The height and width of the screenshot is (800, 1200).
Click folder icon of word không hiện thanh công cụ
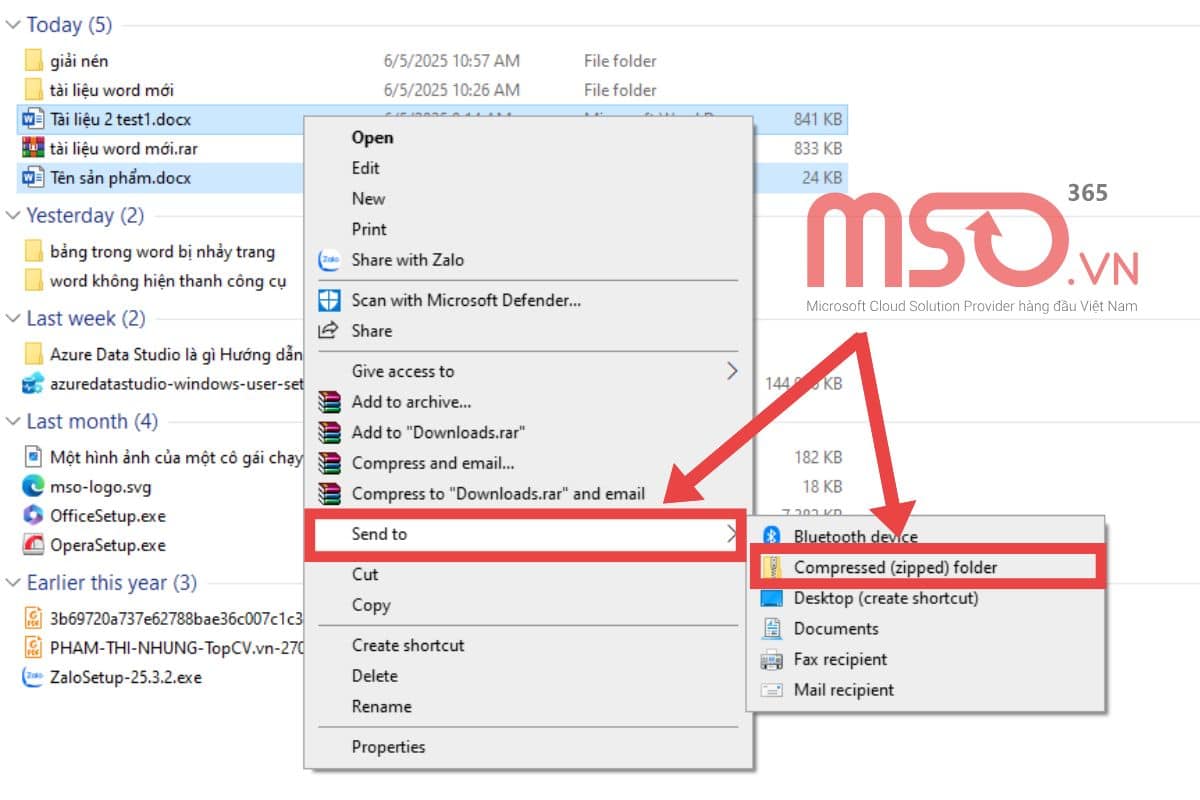tap(33, 281)
